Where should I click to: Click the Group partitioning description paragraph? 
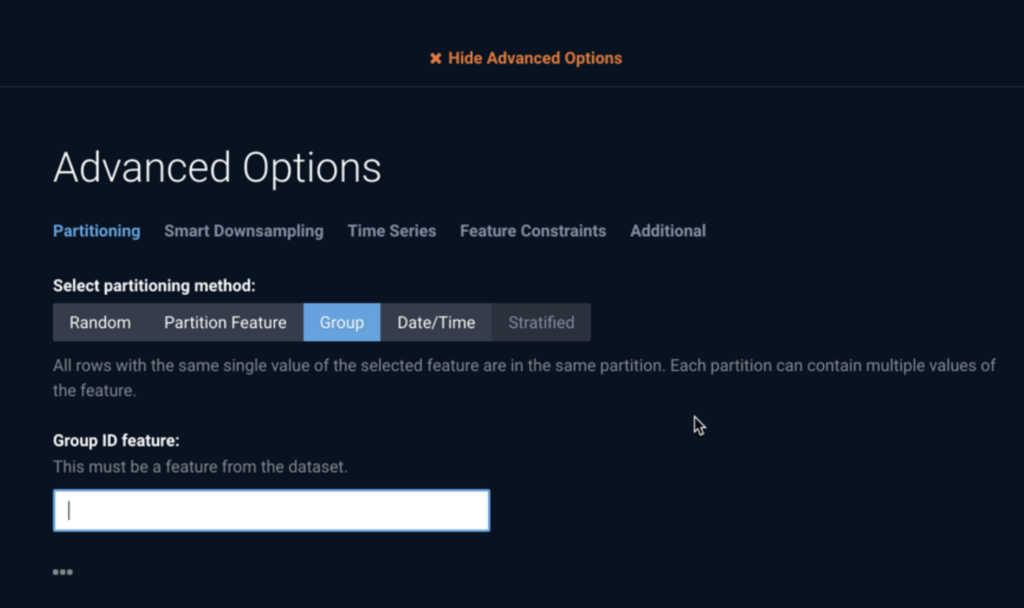(x=524, y=377)
